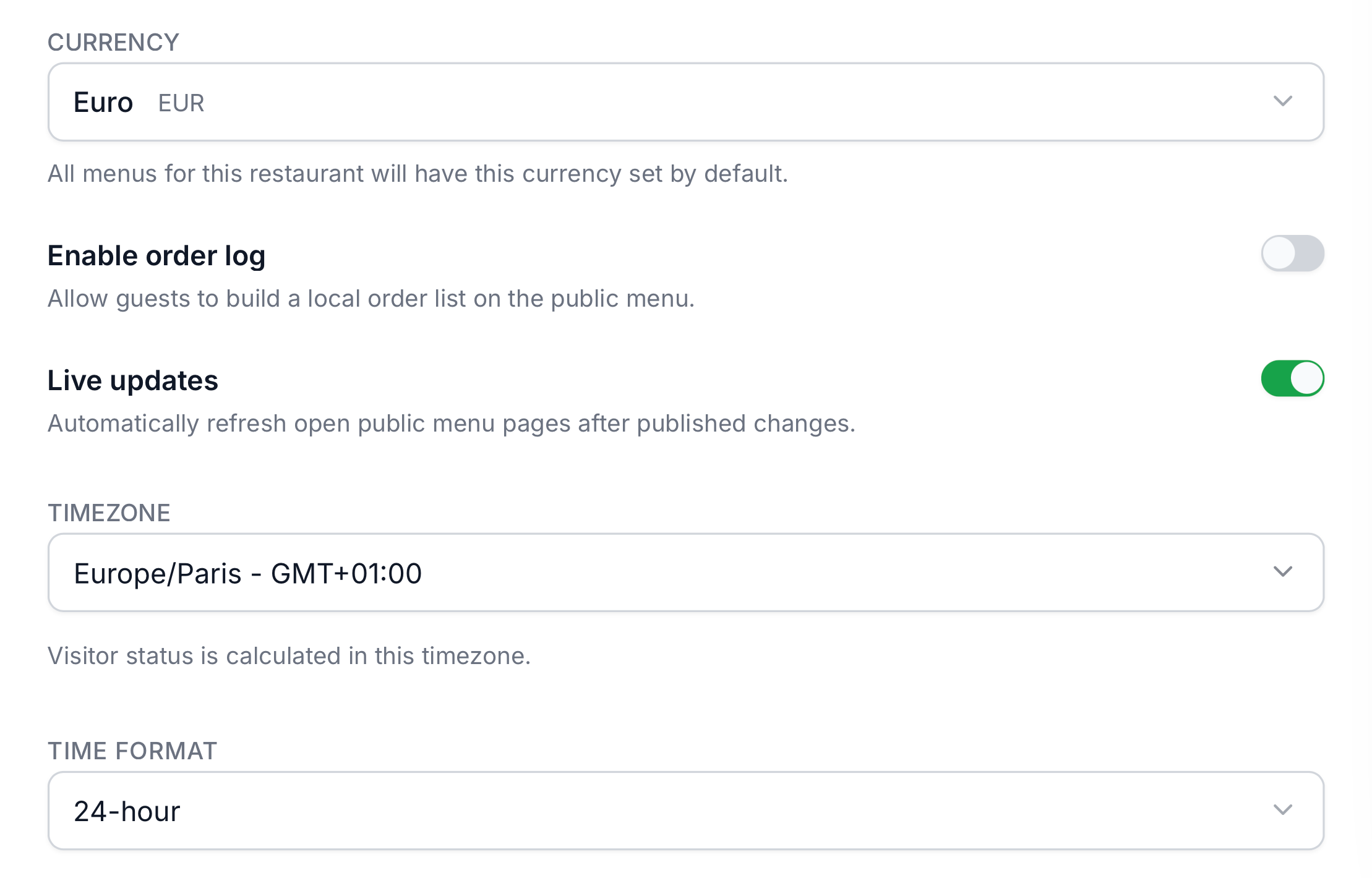The image size is (1372, 878).
Task: Click the TIME FORMAT heading
Action: tap(132, 751)
